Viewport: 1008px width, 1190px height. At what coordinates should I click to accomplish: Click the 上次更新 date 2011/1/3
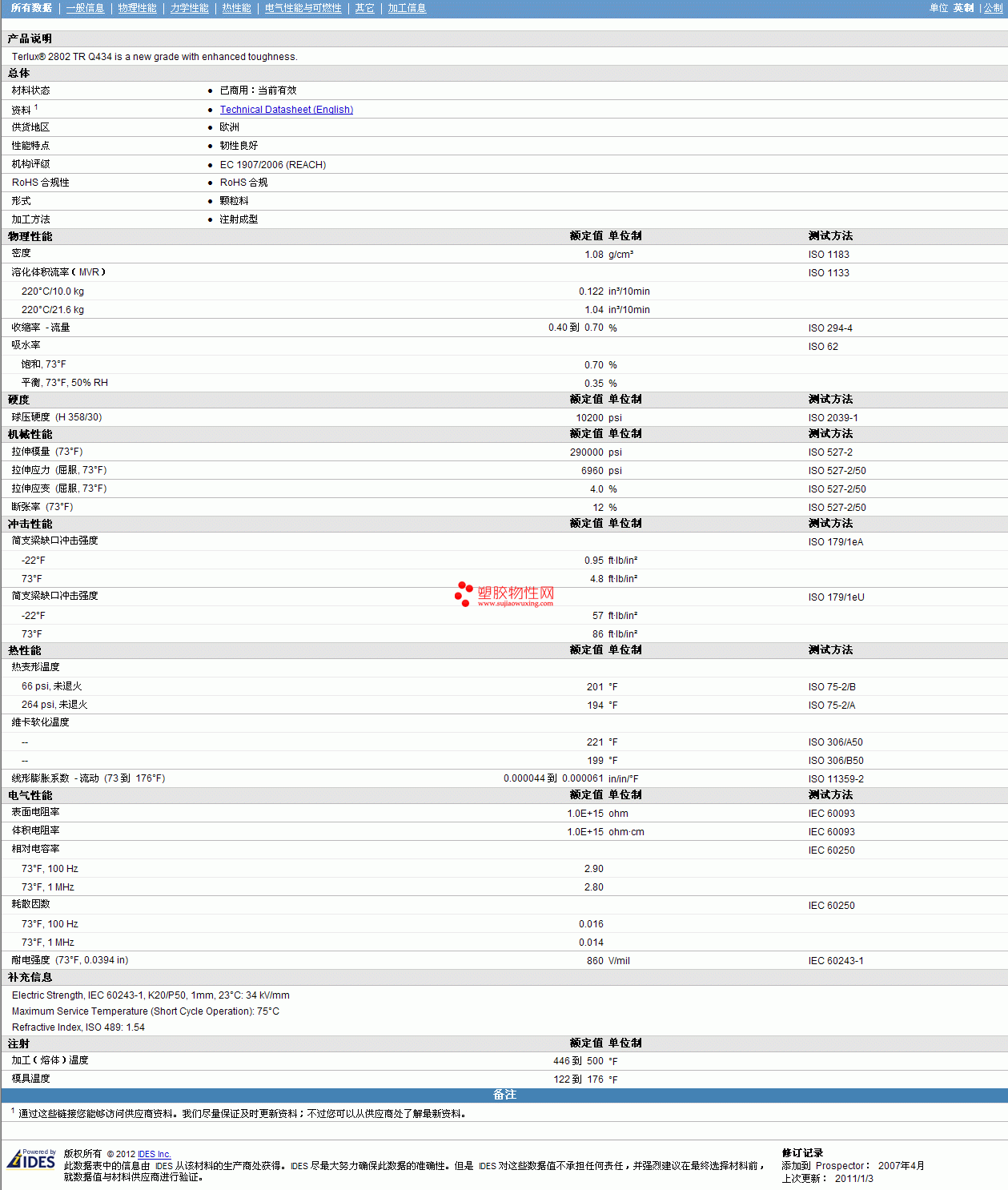click(x=854, y=1179)
